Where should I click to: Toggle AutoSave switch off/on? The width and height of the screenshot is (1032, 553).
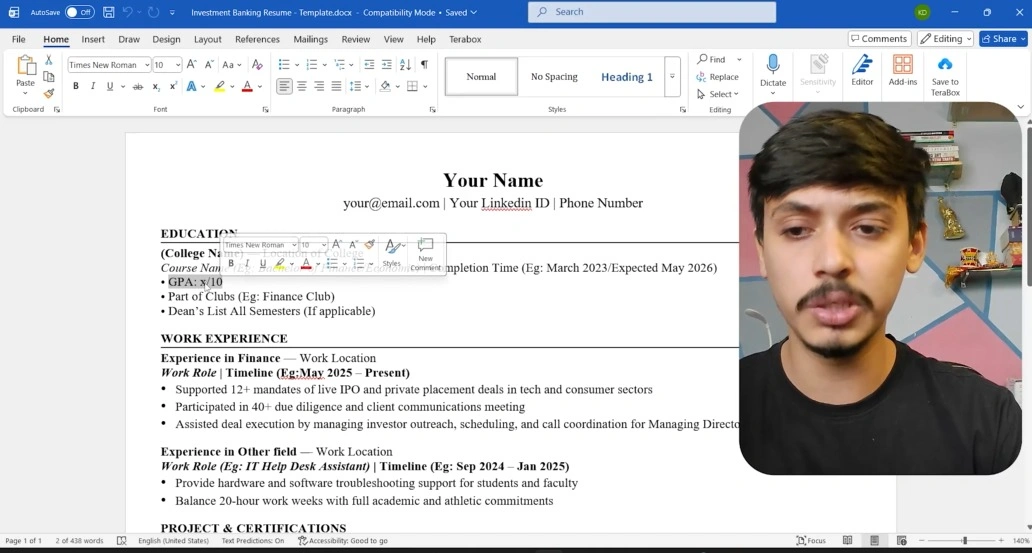(x=79, y=12)
